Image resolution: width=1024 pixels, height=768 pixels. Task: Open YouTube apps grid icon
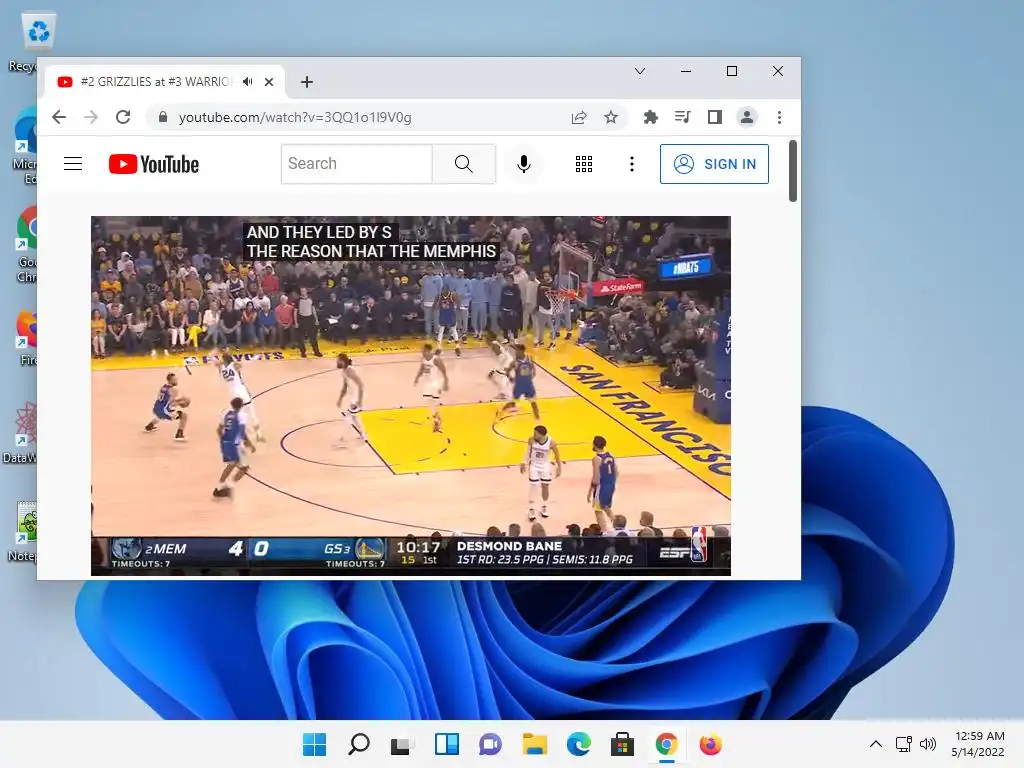(584, 164)
